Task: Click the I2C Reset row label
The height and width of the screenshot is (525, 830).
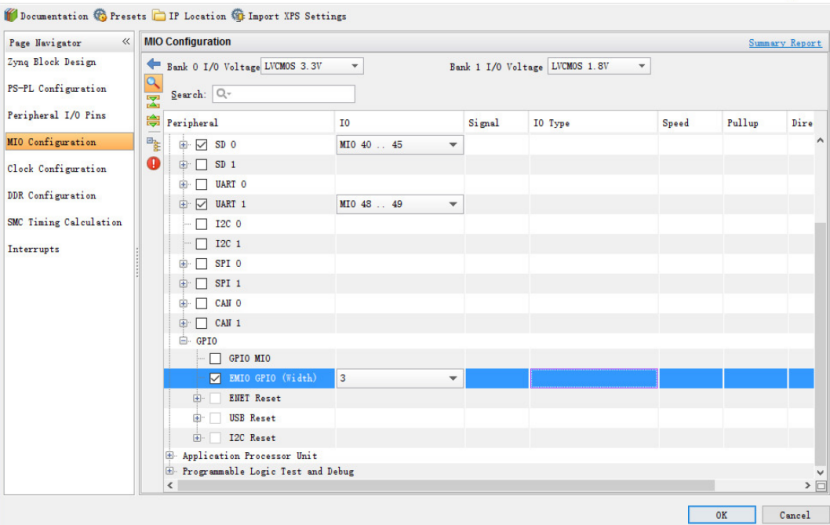Action: tap(252, 438)
